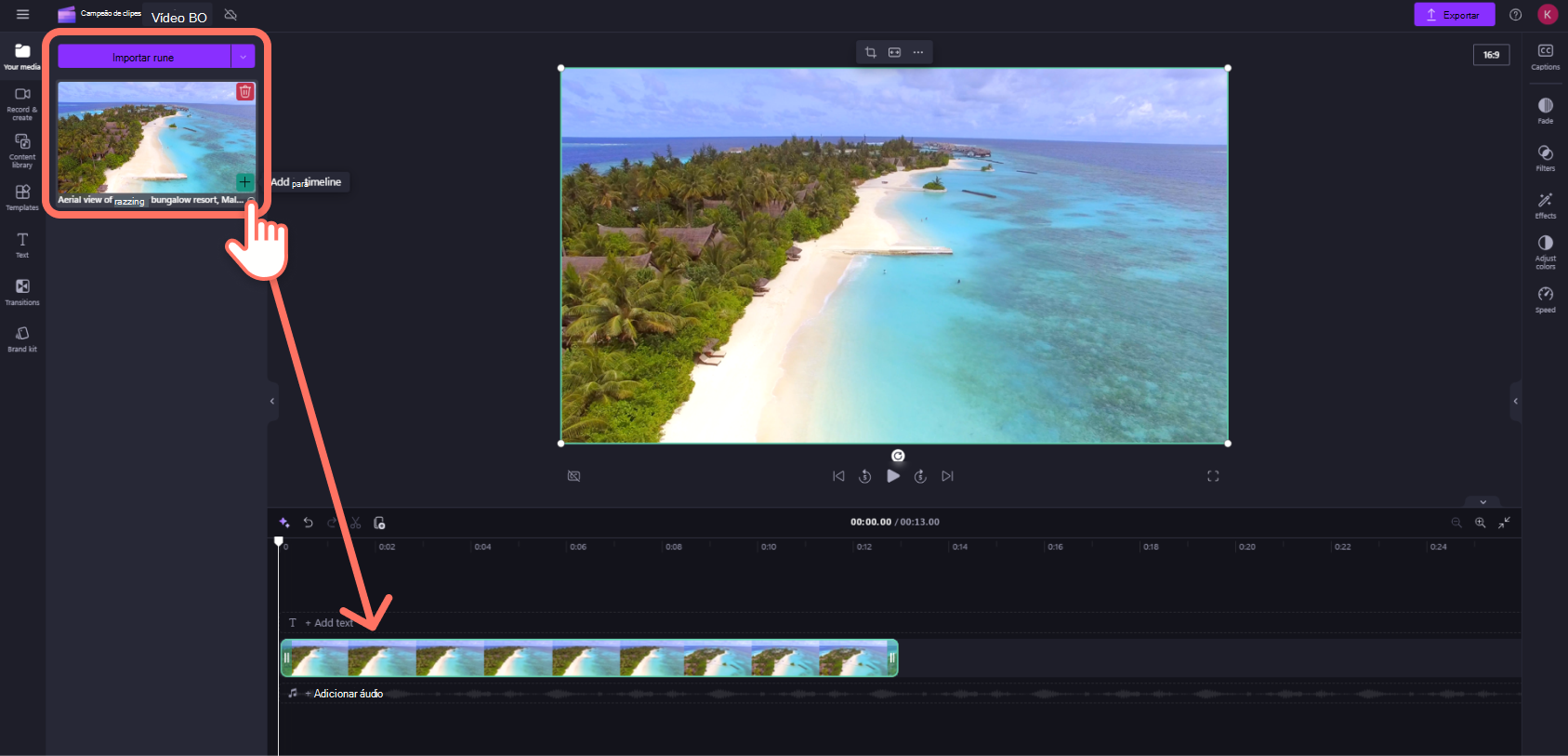Select the crop tool above preview
Screen dimensions: 1568x756
pyautogui.click(x=871, y=52)
